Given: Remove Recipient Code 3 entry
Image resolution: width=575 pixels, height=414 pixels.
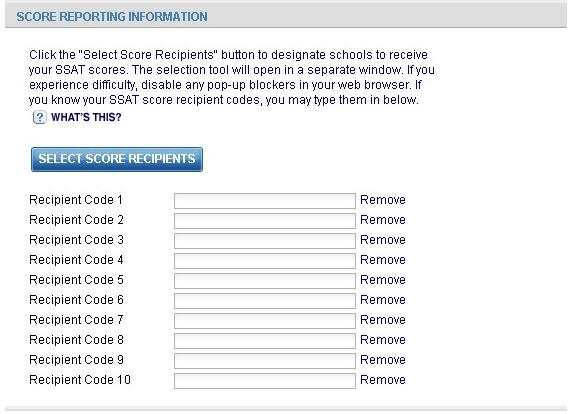Looking at the screenshot, I should point(383,240).
